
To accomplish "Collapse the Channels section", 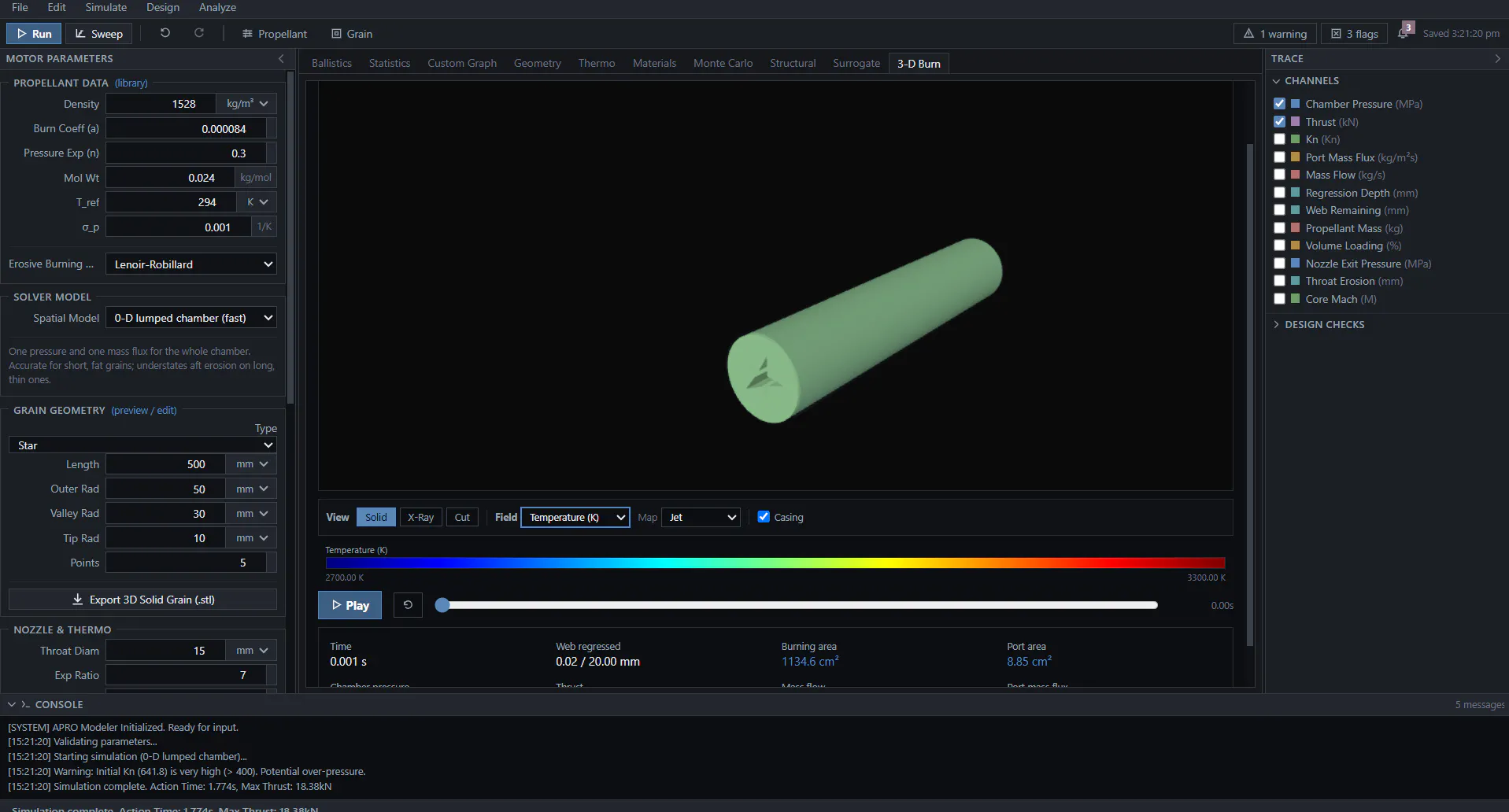I will 1276,81.
